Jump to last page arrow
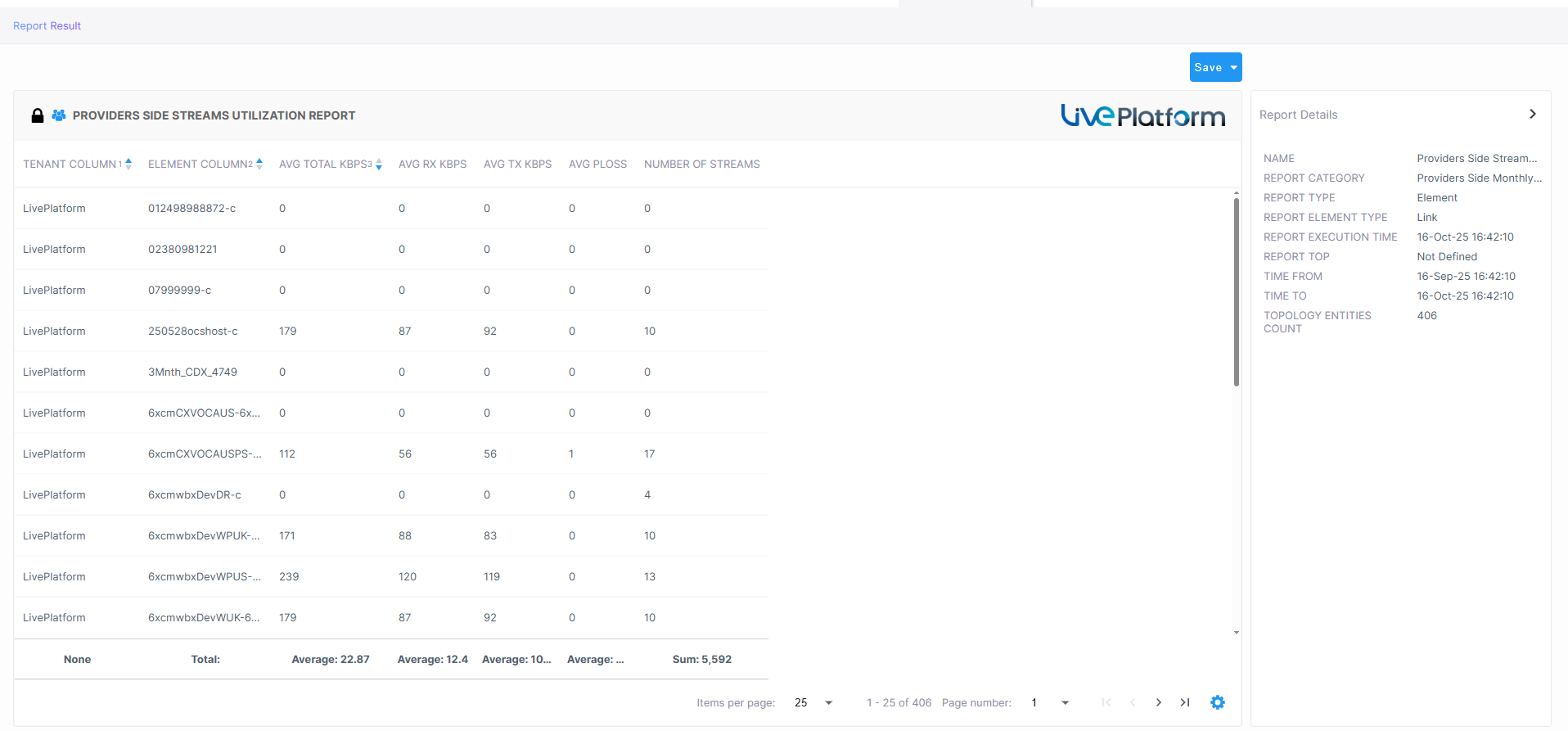Viewport: 1568px width, 731px height. coord(1185,702)
